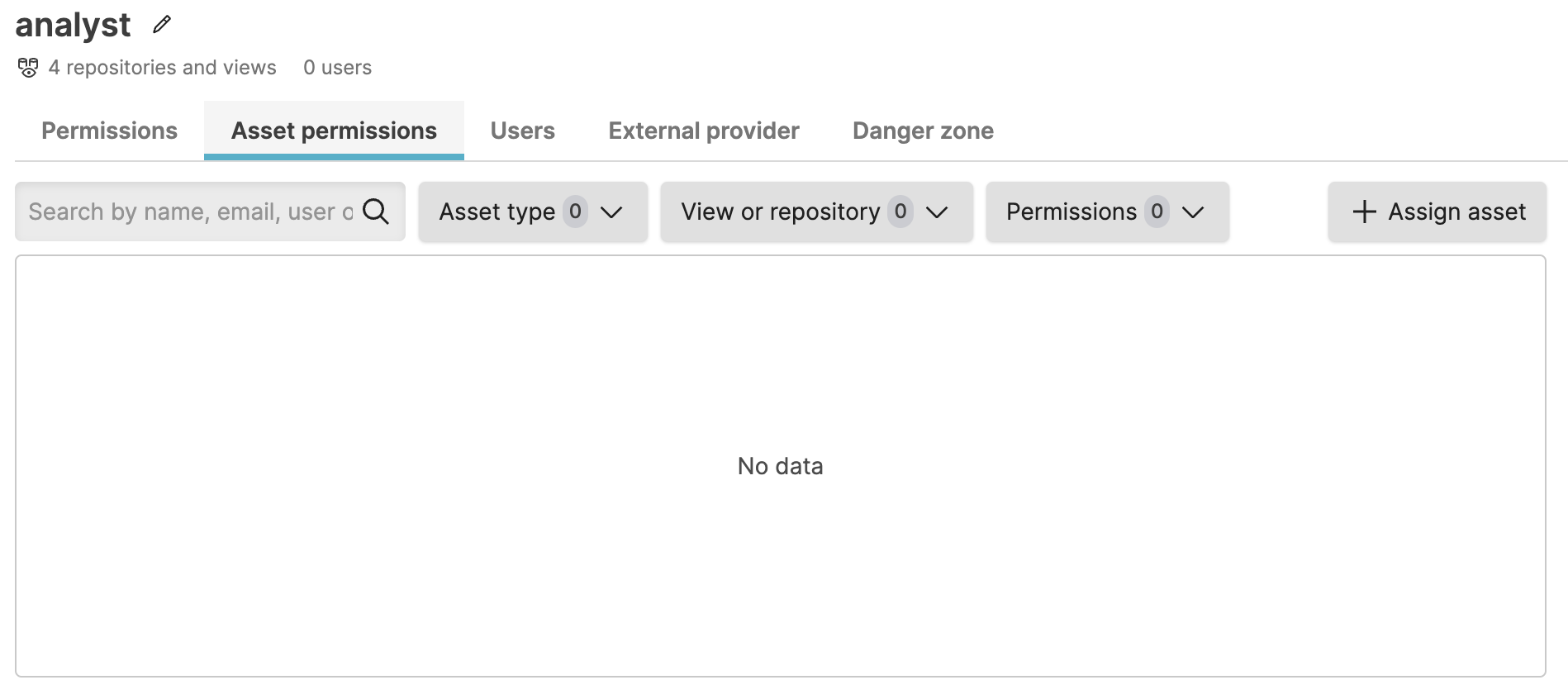Screen dimensions: 1568x699
Task: Go to the Danger zone tab
Action: [923, 131]
